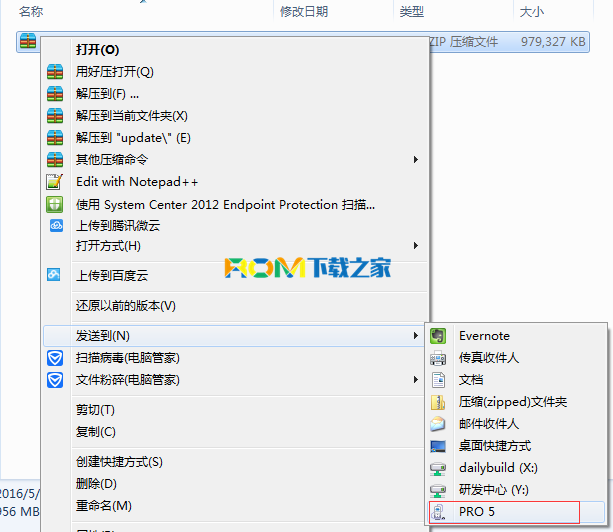Send to 研发中心 (Y:)

[x=494, y=489]
